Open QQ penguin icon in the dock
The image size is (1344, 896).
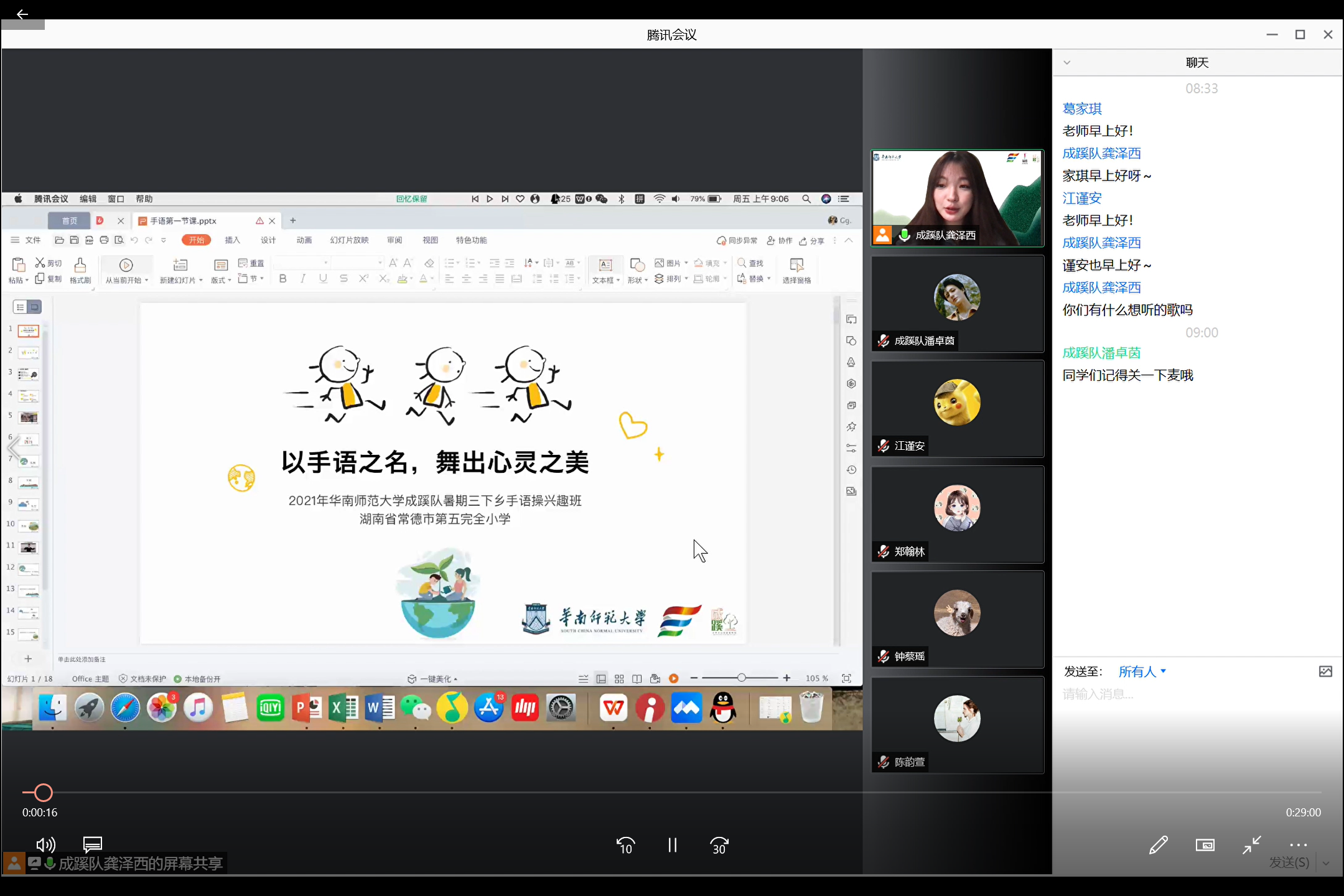coord(723,708)
